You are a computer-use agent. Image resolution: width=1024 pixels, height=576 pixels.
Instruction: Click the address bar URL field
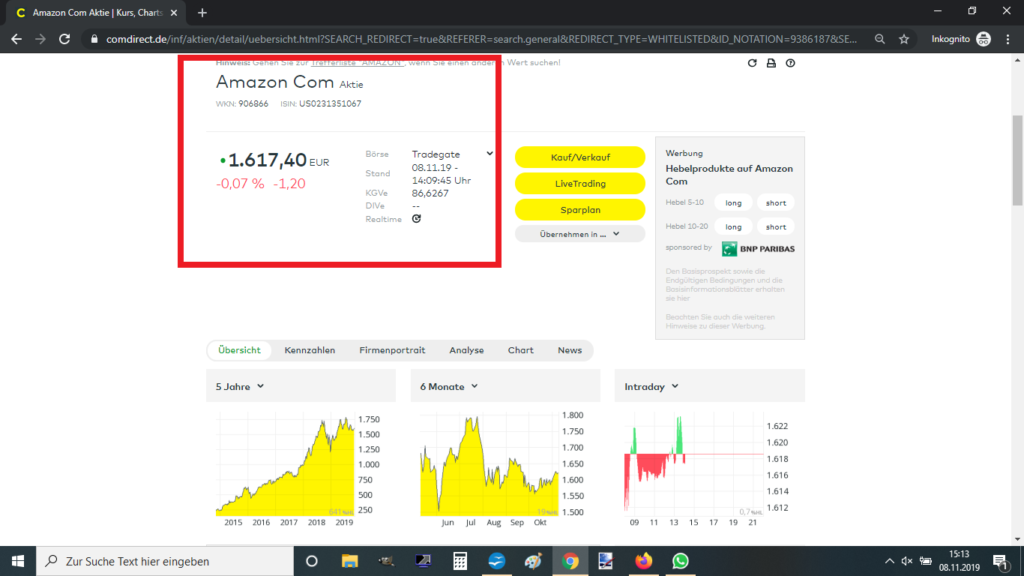coord(481,39)
